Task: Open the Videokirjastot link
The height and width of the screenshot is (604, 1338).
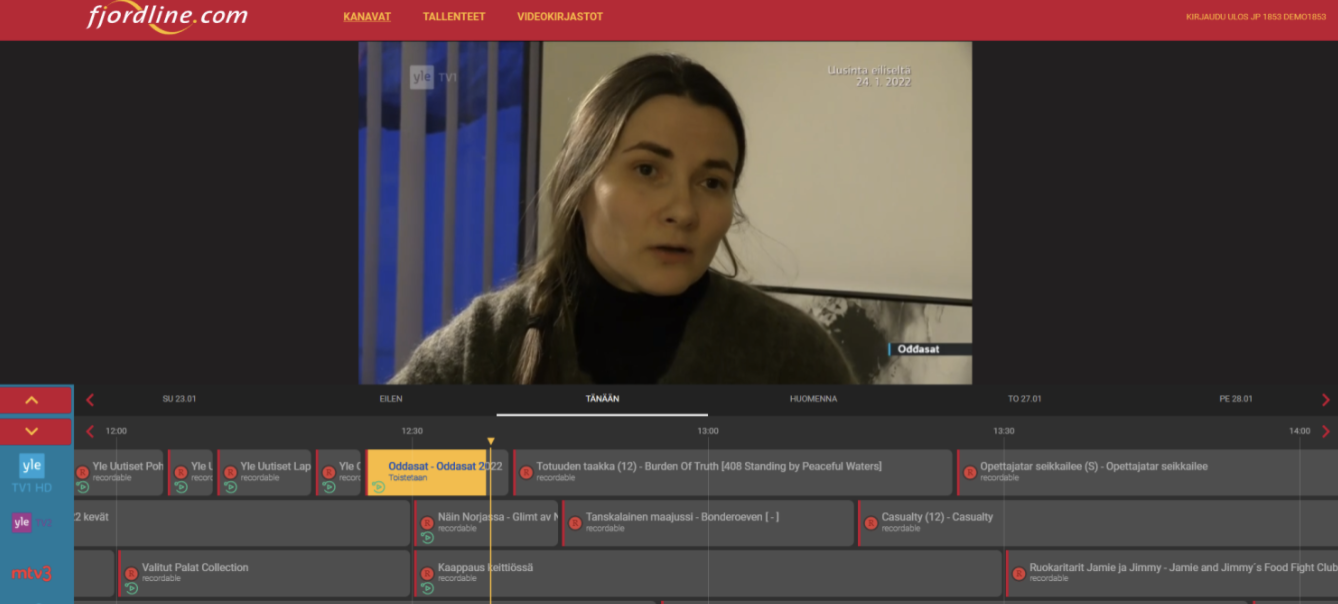Action: click(560, 17)
